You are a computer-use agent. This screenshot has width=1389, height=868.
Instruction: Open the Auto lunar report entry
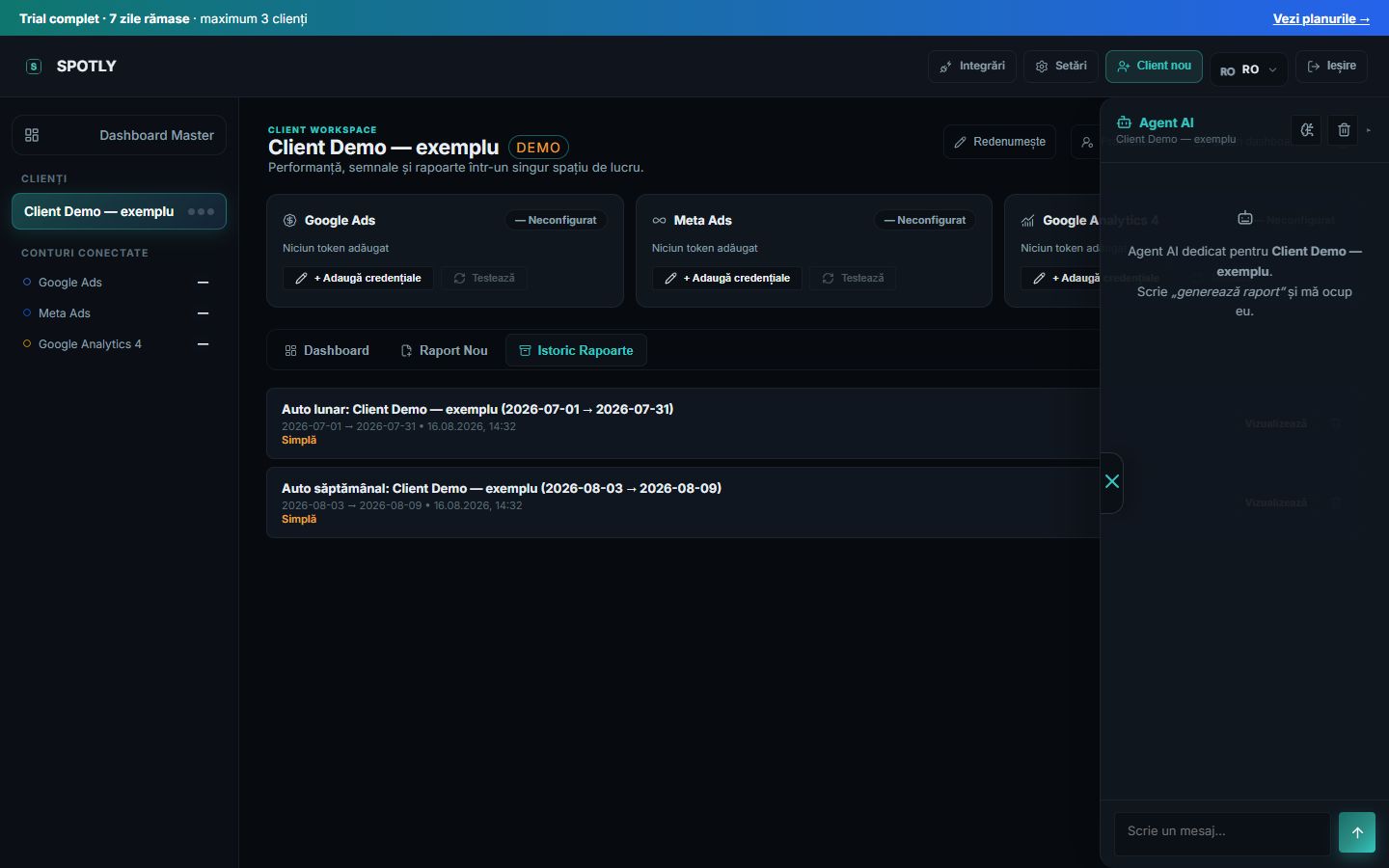pos(683,423)
